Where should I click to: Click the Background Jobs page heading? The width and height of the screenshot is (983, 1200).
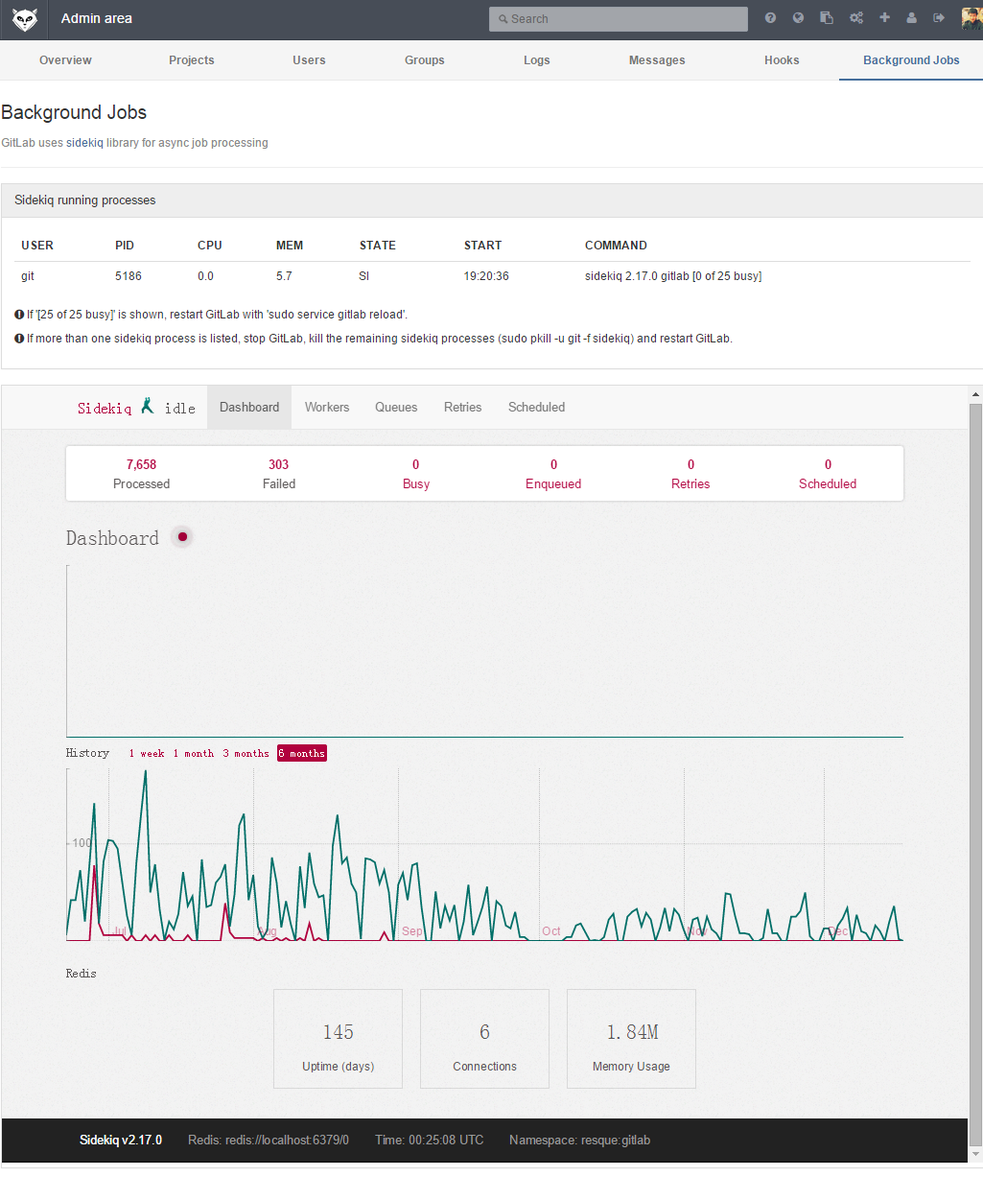[74, 113]
